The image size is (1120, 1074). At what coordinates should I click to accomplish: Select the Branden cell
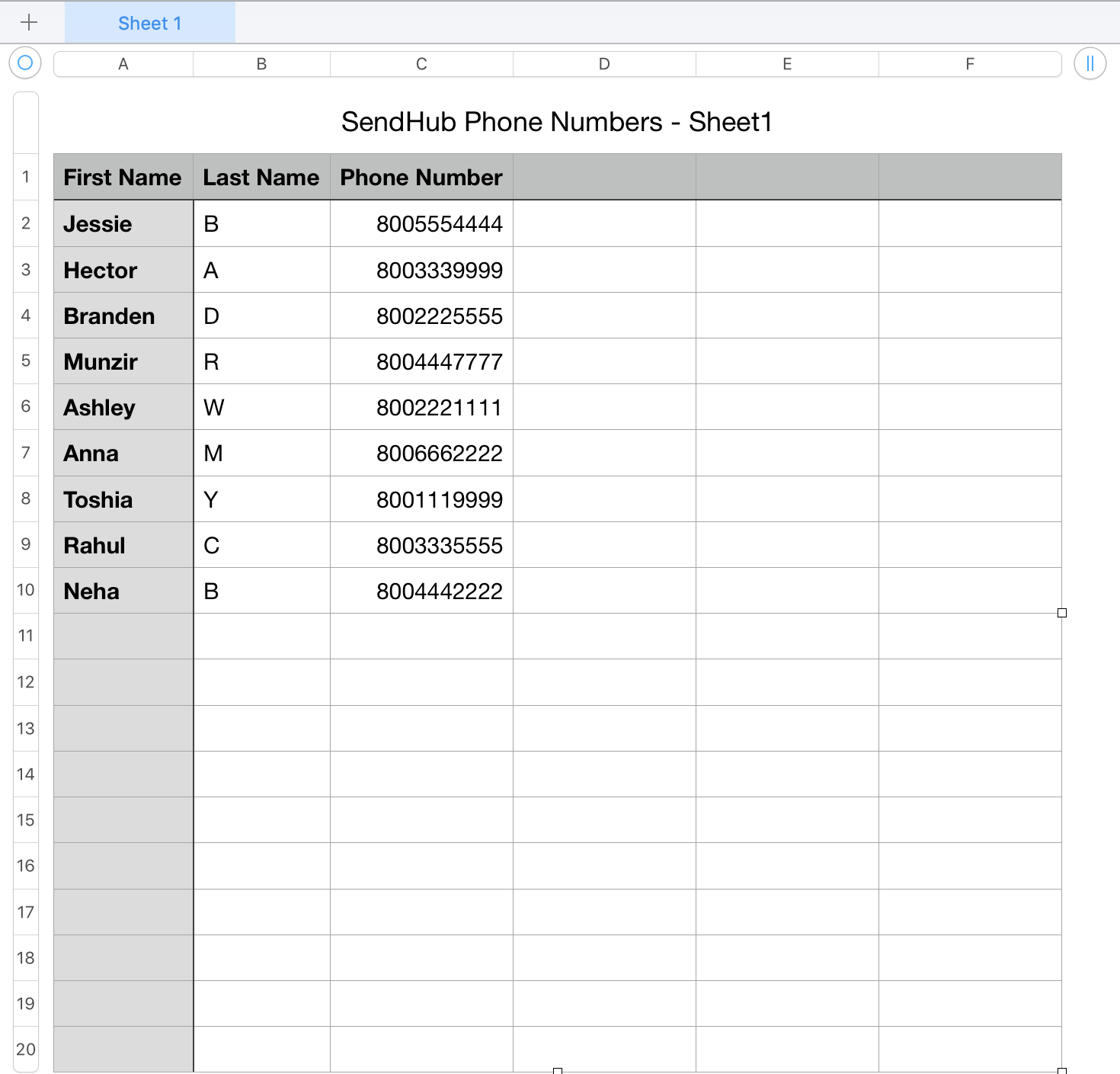click(123, 316)
